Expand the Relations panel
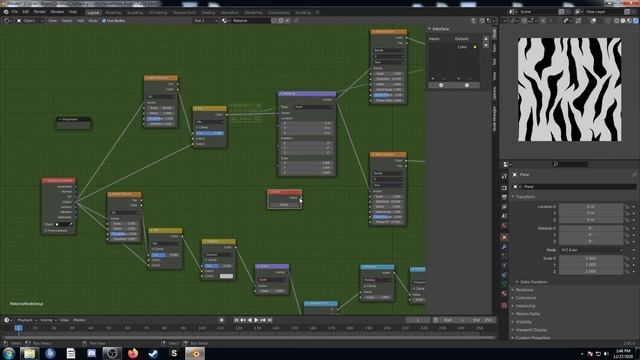Viewport: 640px width, 360px height. [x=523, y=290]
